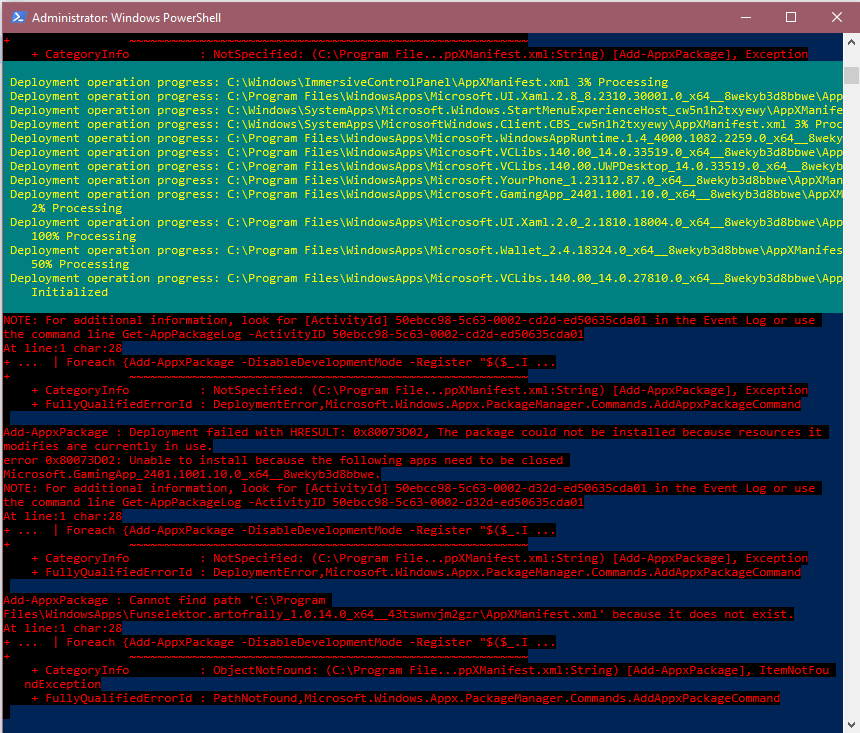This screenshot has height=733, width=860.
Task: Click the scrollbar down arrow
Action: [851, 724]
